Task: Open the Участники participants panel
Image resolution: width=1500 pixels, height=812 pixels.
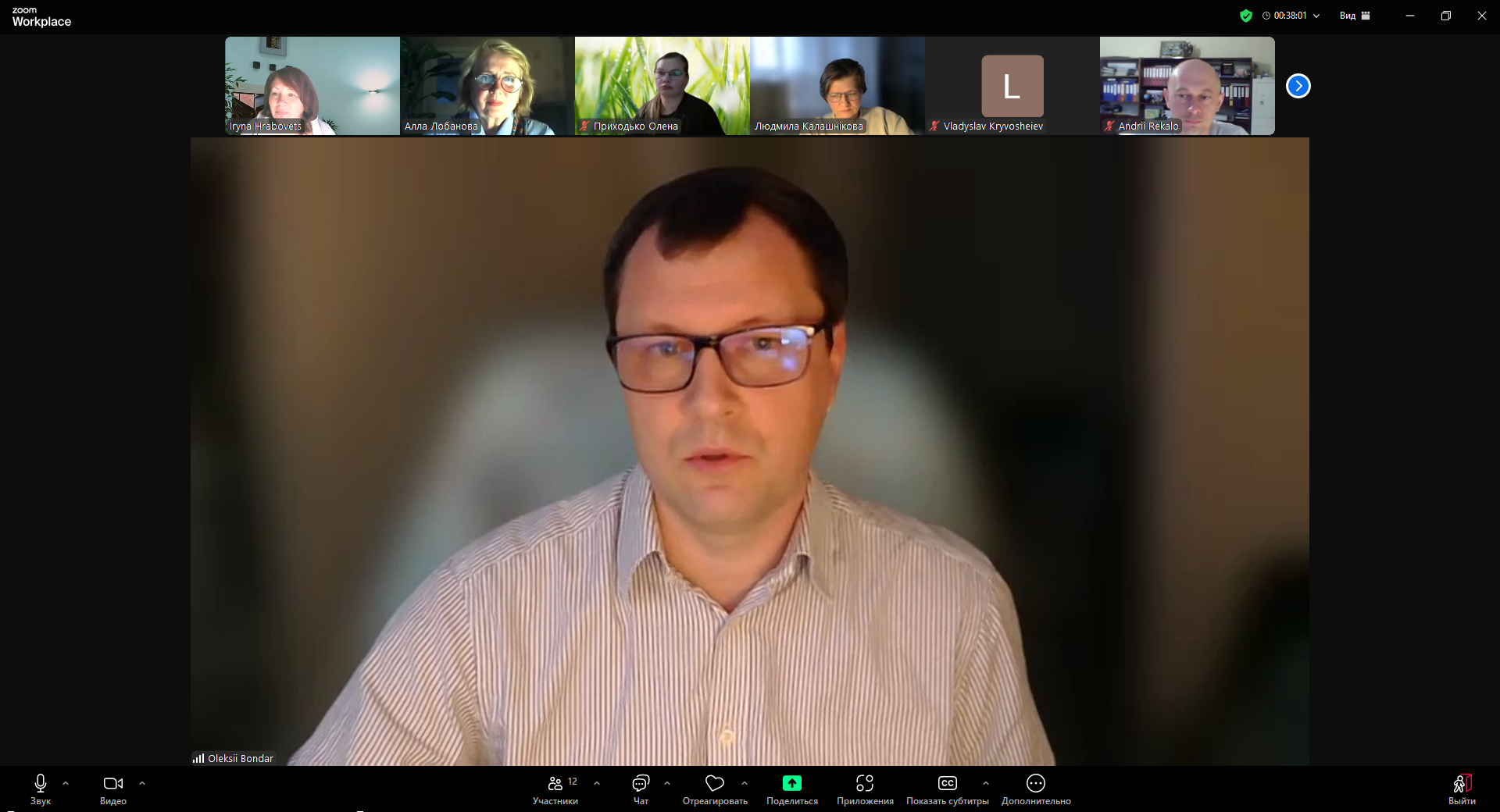Action: 555,789
